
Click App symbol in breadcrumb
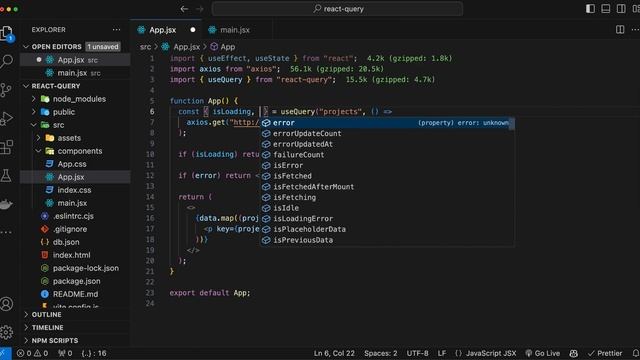click(223, 47)
